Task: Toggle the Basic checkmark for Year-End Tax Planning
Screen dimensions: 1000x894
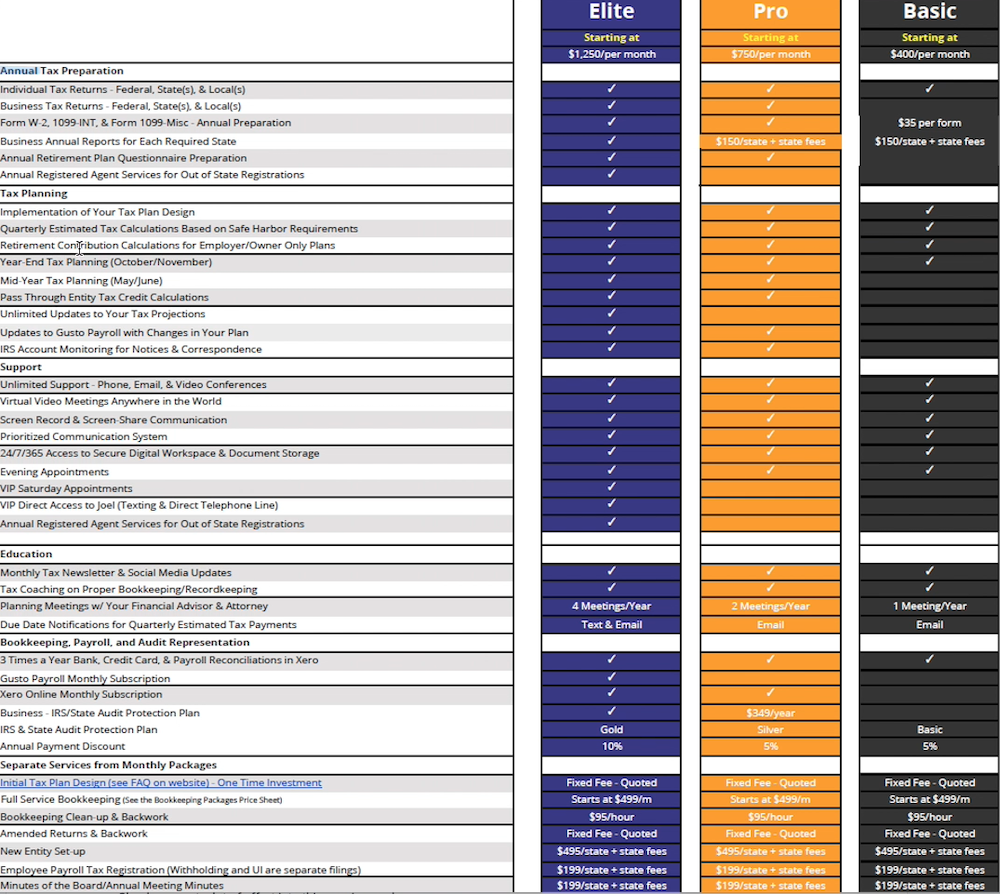Action: coord(928,262)
